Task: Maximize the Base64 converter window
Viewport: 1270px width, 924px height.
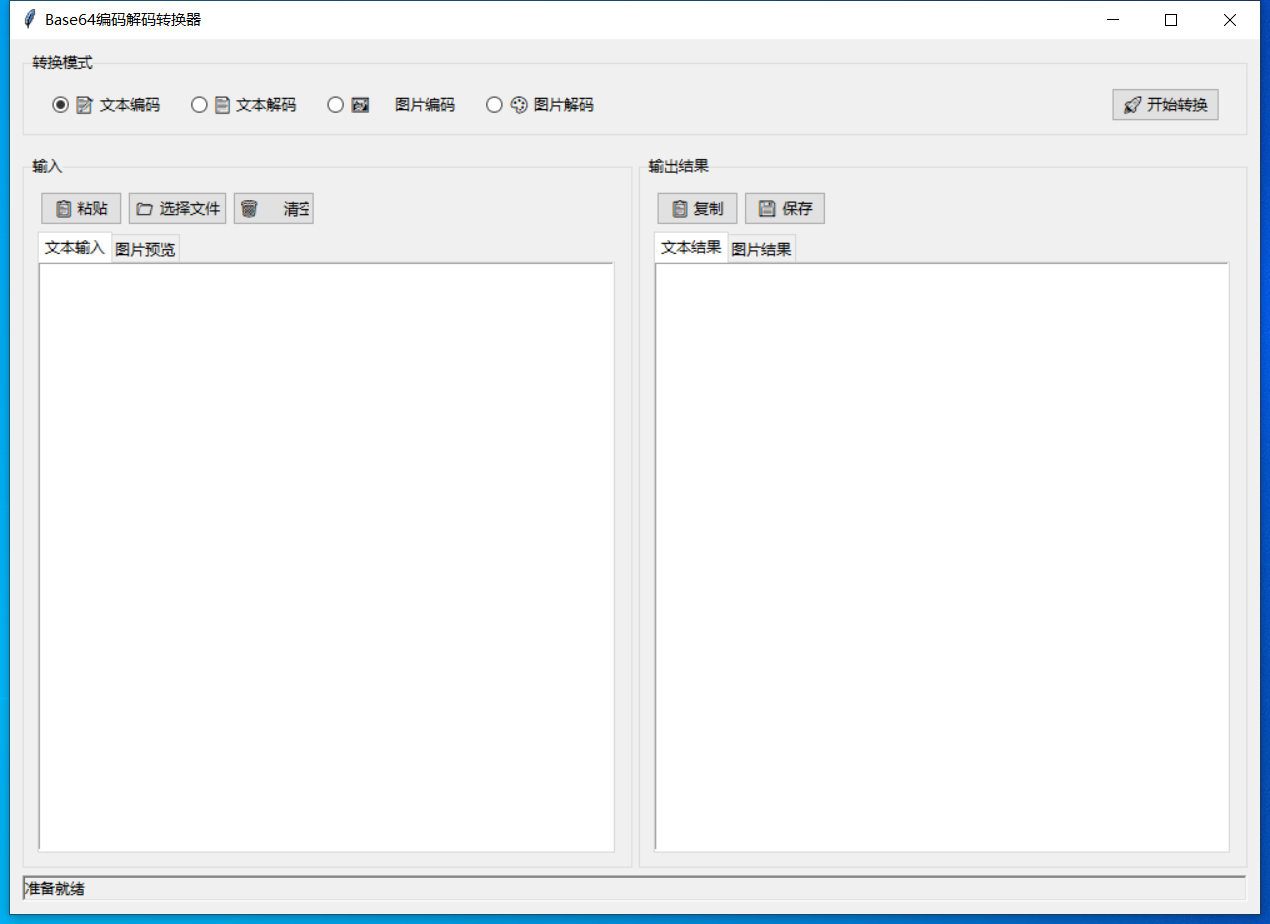Action: tap(1171, 20)
